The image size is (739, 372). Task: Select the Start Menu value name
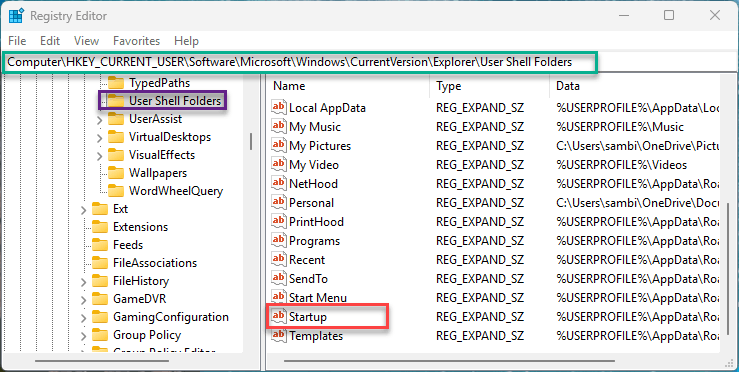point(318,298)
